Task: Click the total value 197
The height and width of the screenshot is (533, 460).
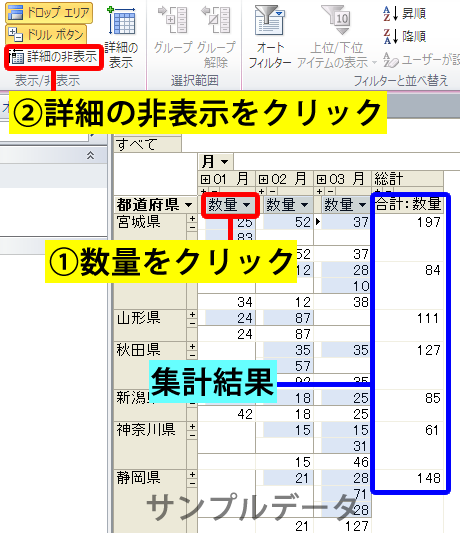Action: (429, 222)
